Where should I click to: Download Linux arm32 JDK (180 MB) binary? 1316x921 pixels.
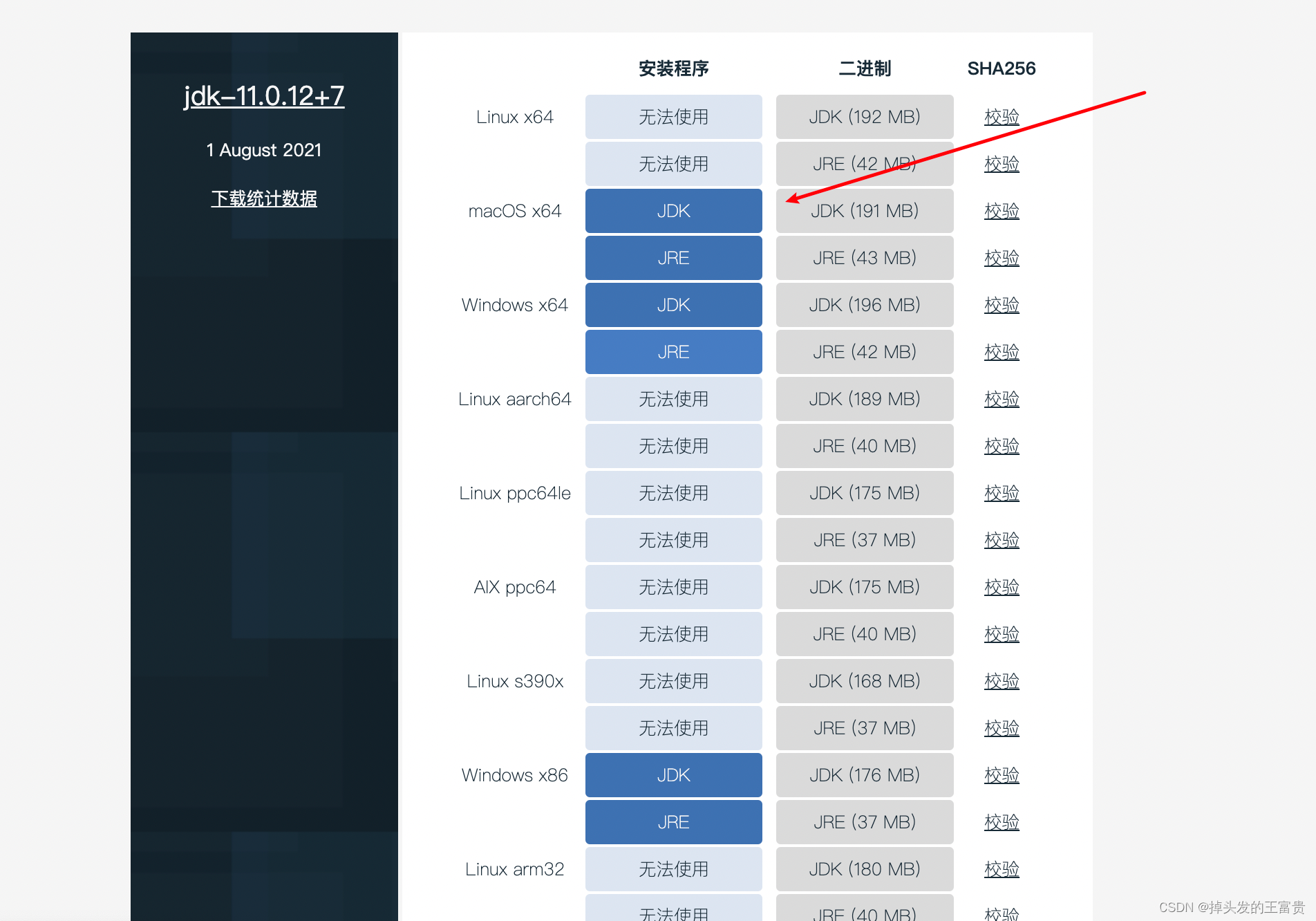tap(865, 869)
